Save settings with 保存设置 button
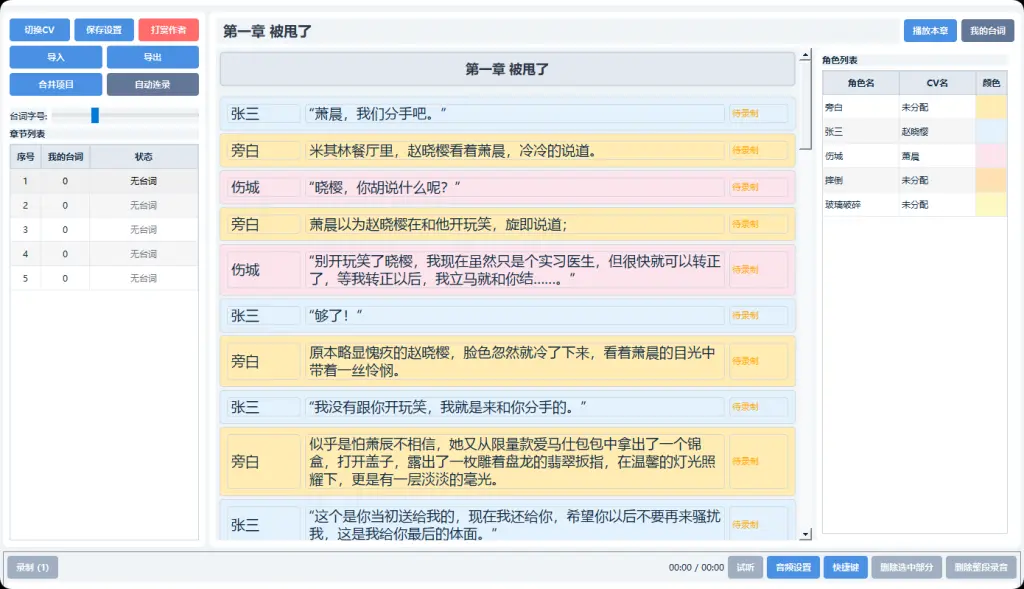This screenshot has width=1024, height=589. pos(104,30)
